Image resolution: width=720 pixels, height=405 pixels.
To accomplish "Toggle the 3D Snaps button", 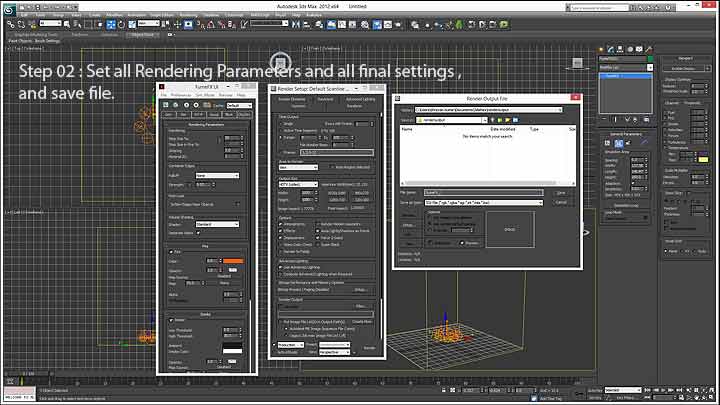I will coord(201,24).
